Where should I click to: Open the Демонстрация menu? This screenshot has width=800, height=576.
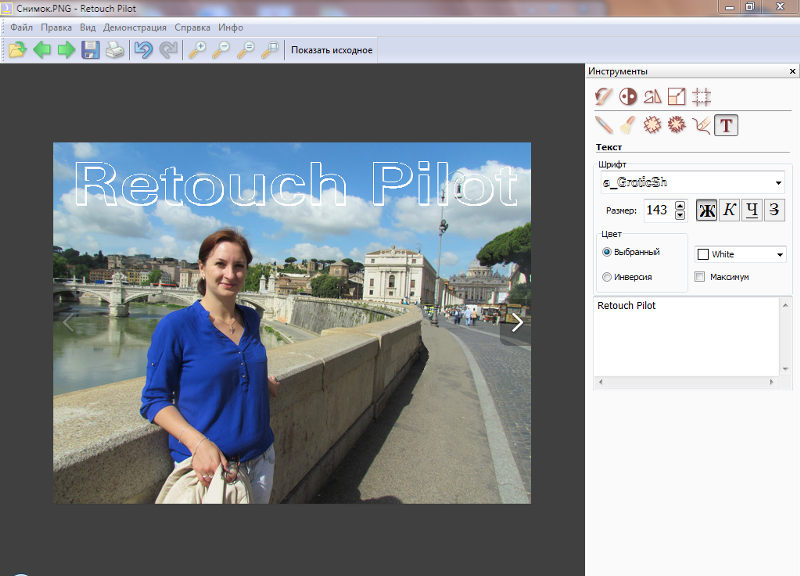coord(135,27)
